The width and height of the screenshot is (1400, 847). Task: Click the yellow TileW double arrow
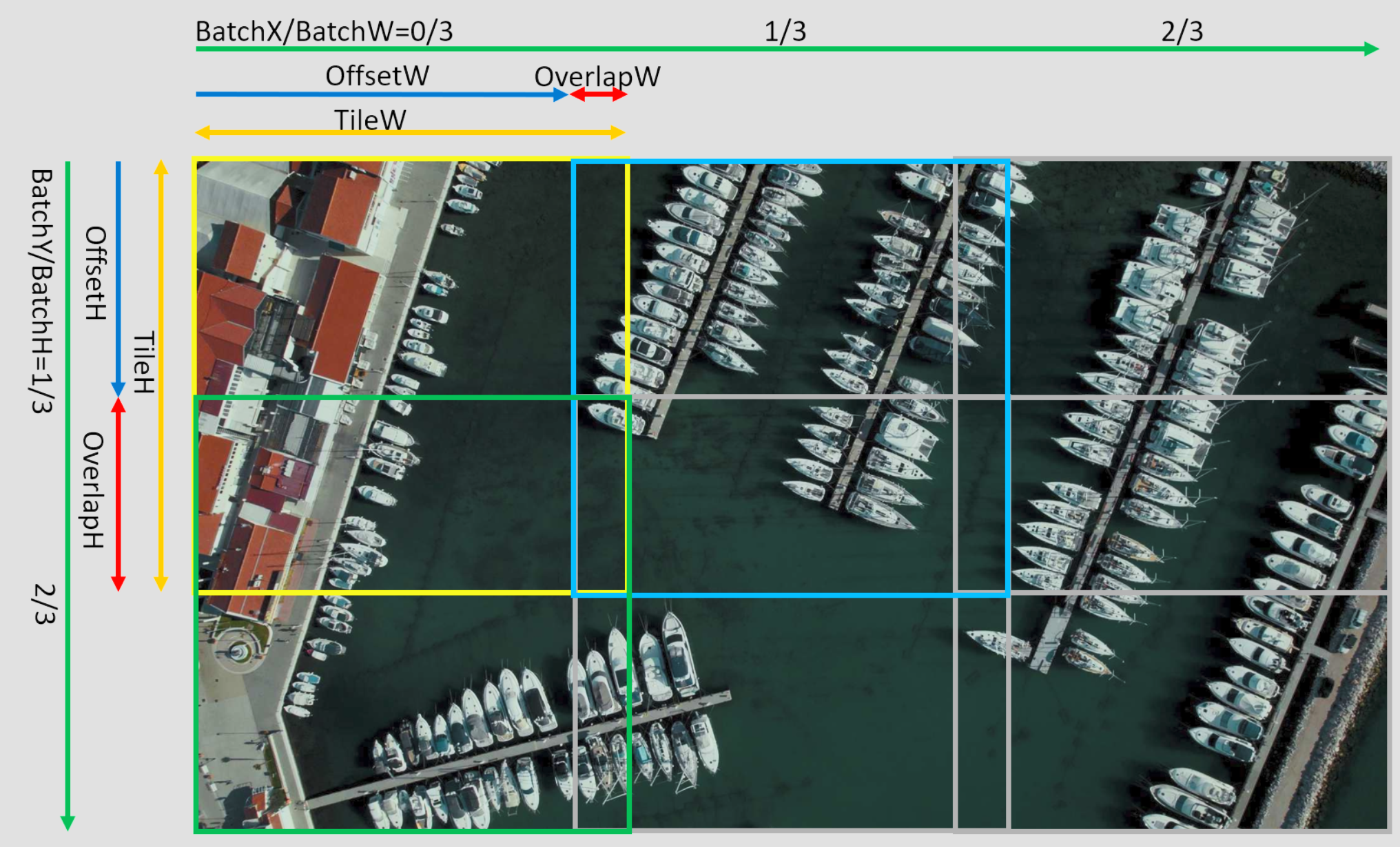tap(410, 132)
